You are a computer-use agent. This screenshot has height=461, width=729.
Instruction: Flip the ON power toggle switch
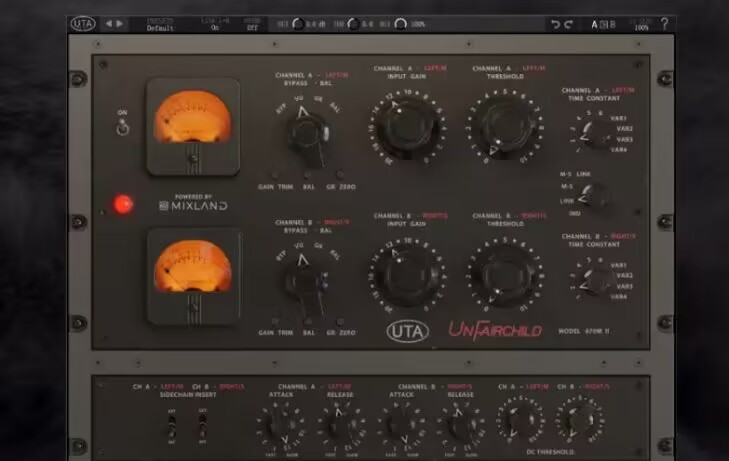[122, 127]
